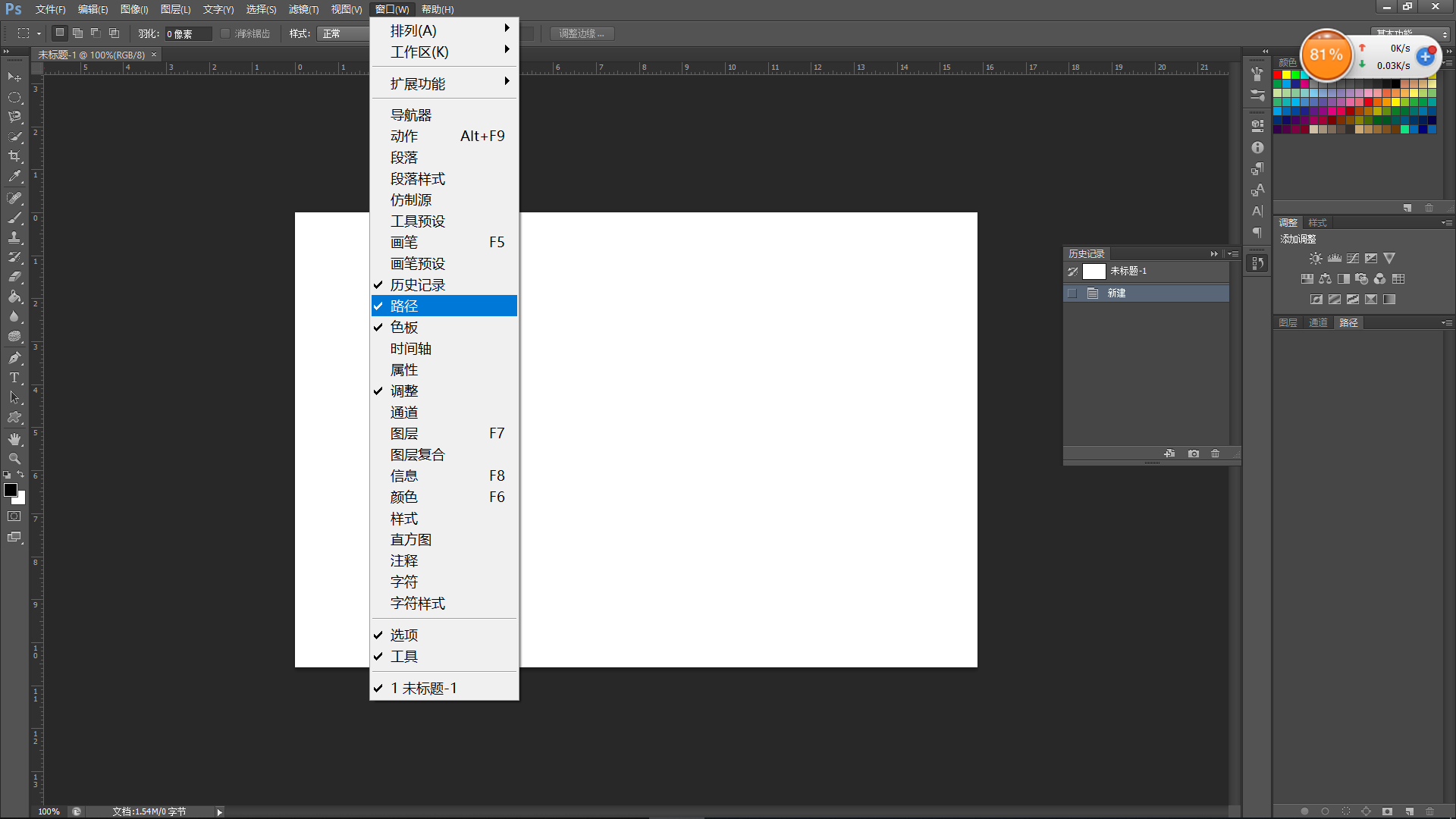Toggle the 新建 history state source checkbox
The height and width of the screenshot is (819, 1456).
1072,293
